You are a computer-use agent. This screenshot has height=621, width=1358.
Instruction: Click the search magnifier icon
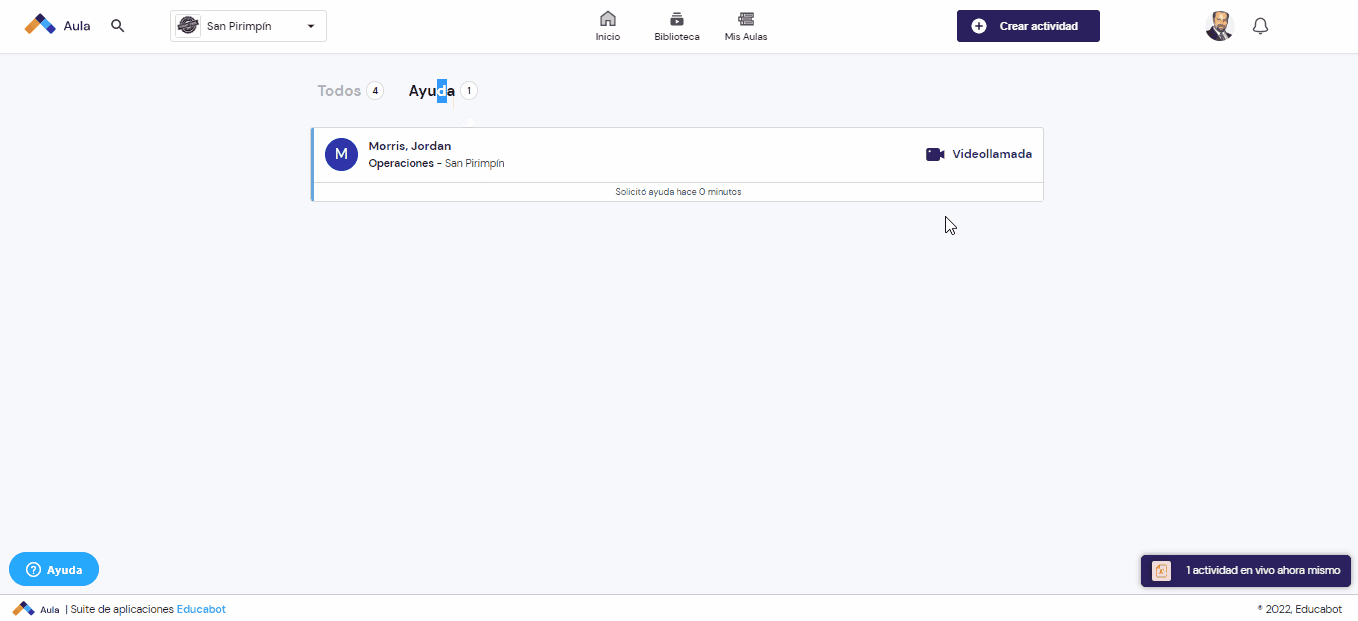click(x=118, y=26)
